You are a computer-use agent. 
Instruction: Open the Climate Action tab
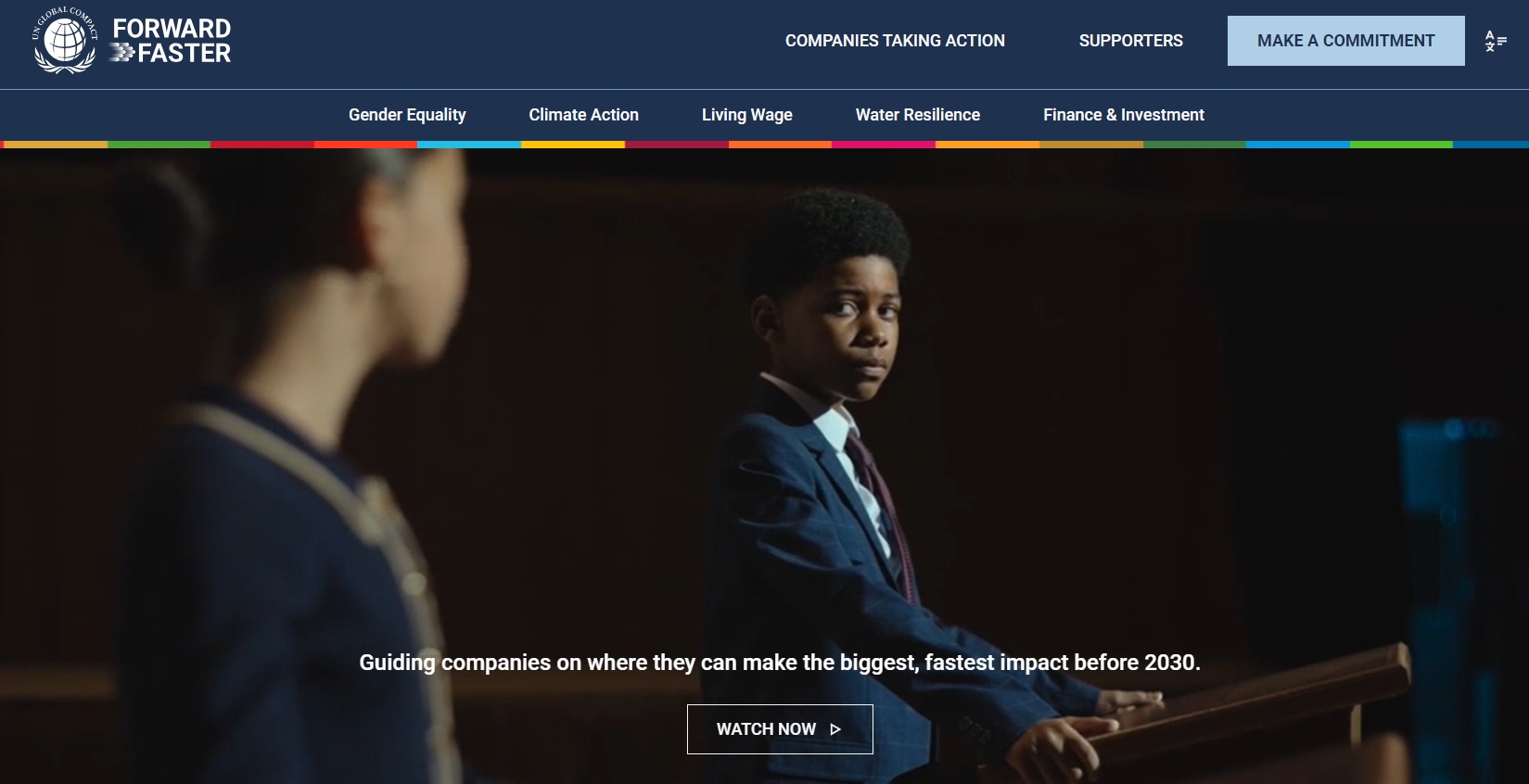point(583,115)
